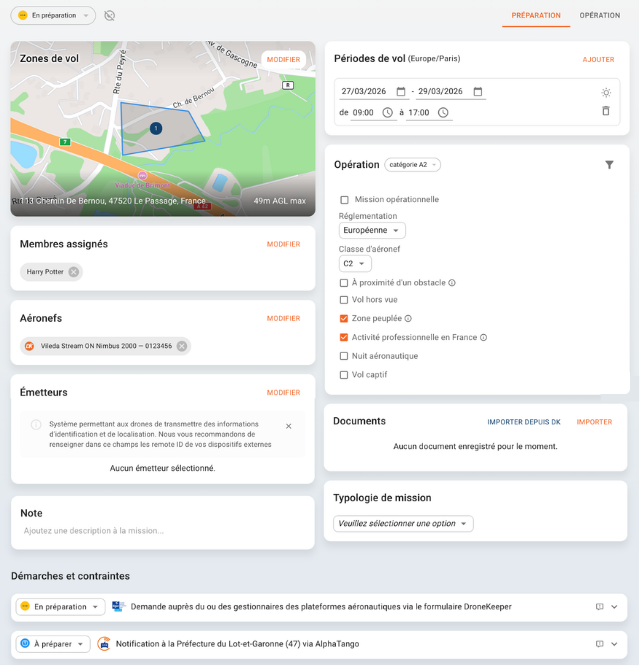The height and width of the screenshot is (666, 640).
Task: Tick the Vol hors vue checkbox
Action: (x=345, y=299)
